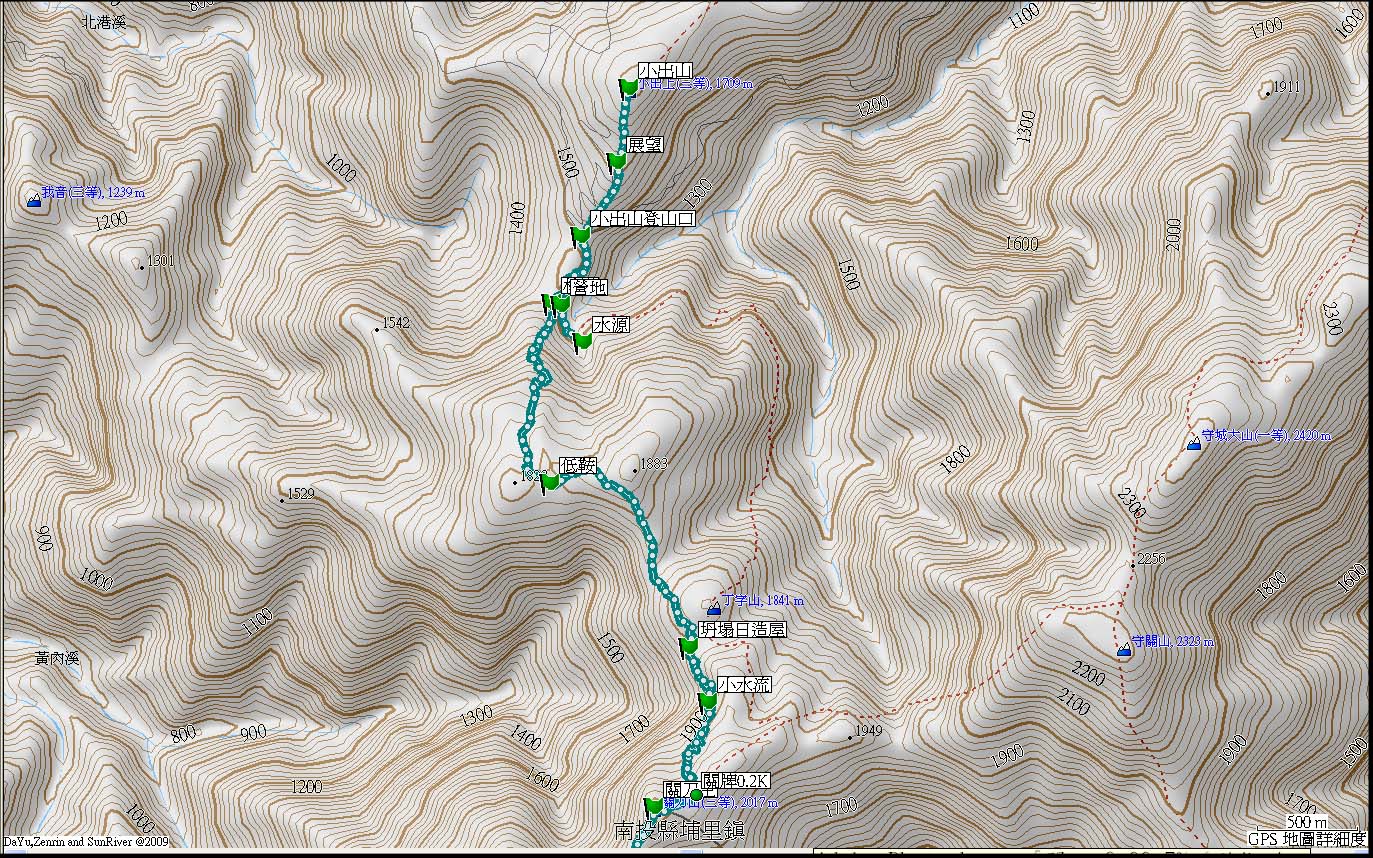
Task: Click the 守城大山 2420 m label
Action: [x=1266, y=436]
